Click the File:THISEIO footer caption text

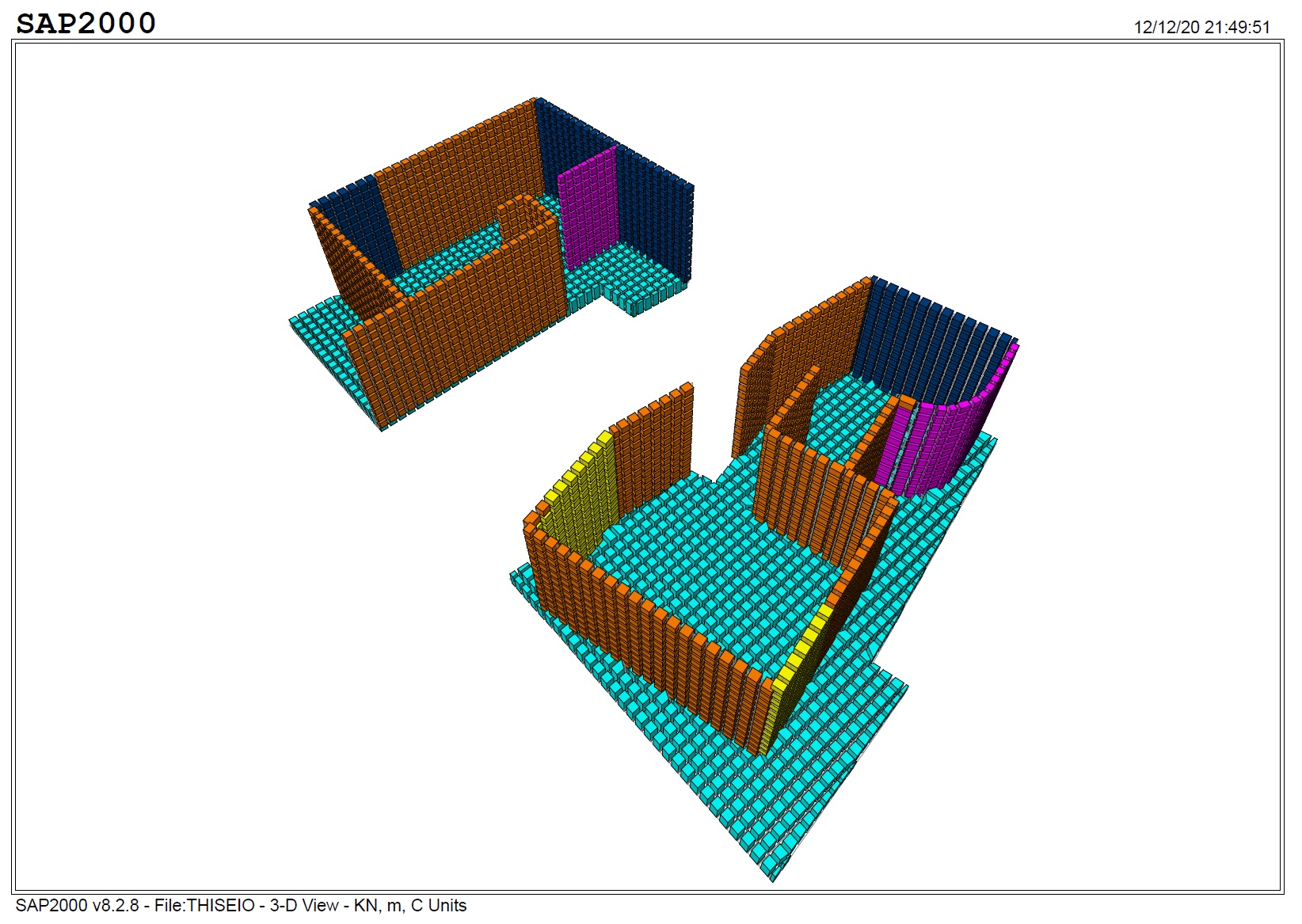click(241, 905)
